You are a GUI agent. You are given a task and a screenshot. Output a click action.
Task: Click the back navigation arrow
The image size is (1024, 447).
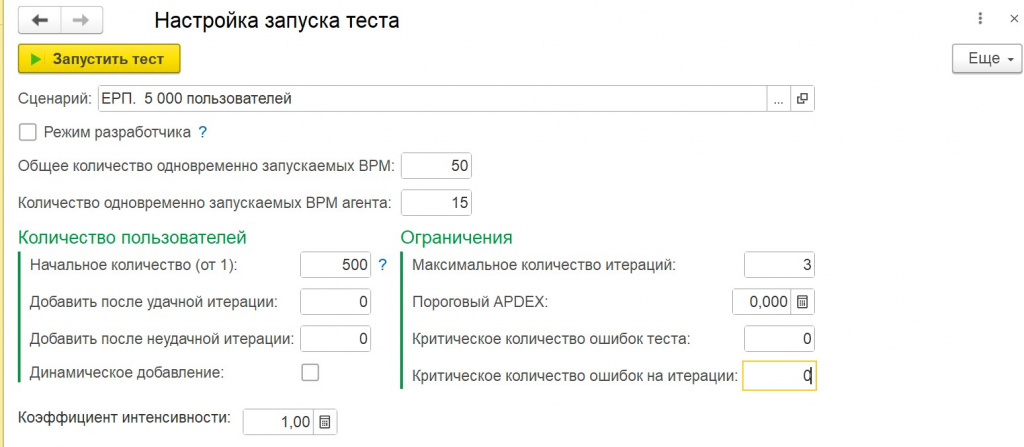[40, 20]
